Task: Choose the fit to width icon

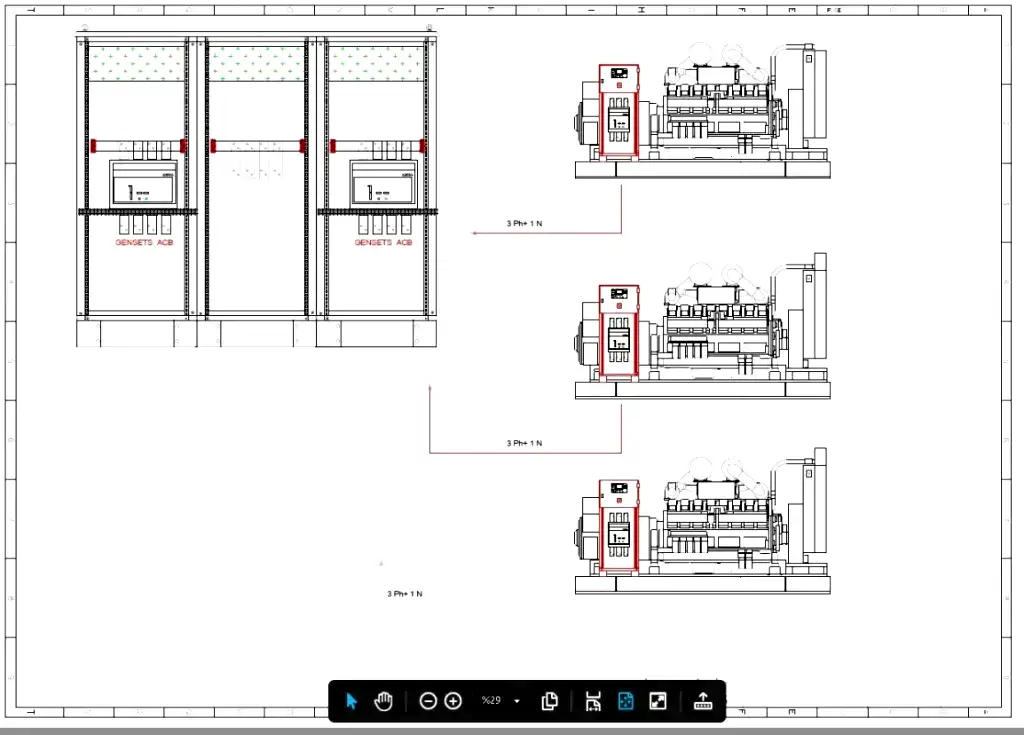Action: point(593,701)
